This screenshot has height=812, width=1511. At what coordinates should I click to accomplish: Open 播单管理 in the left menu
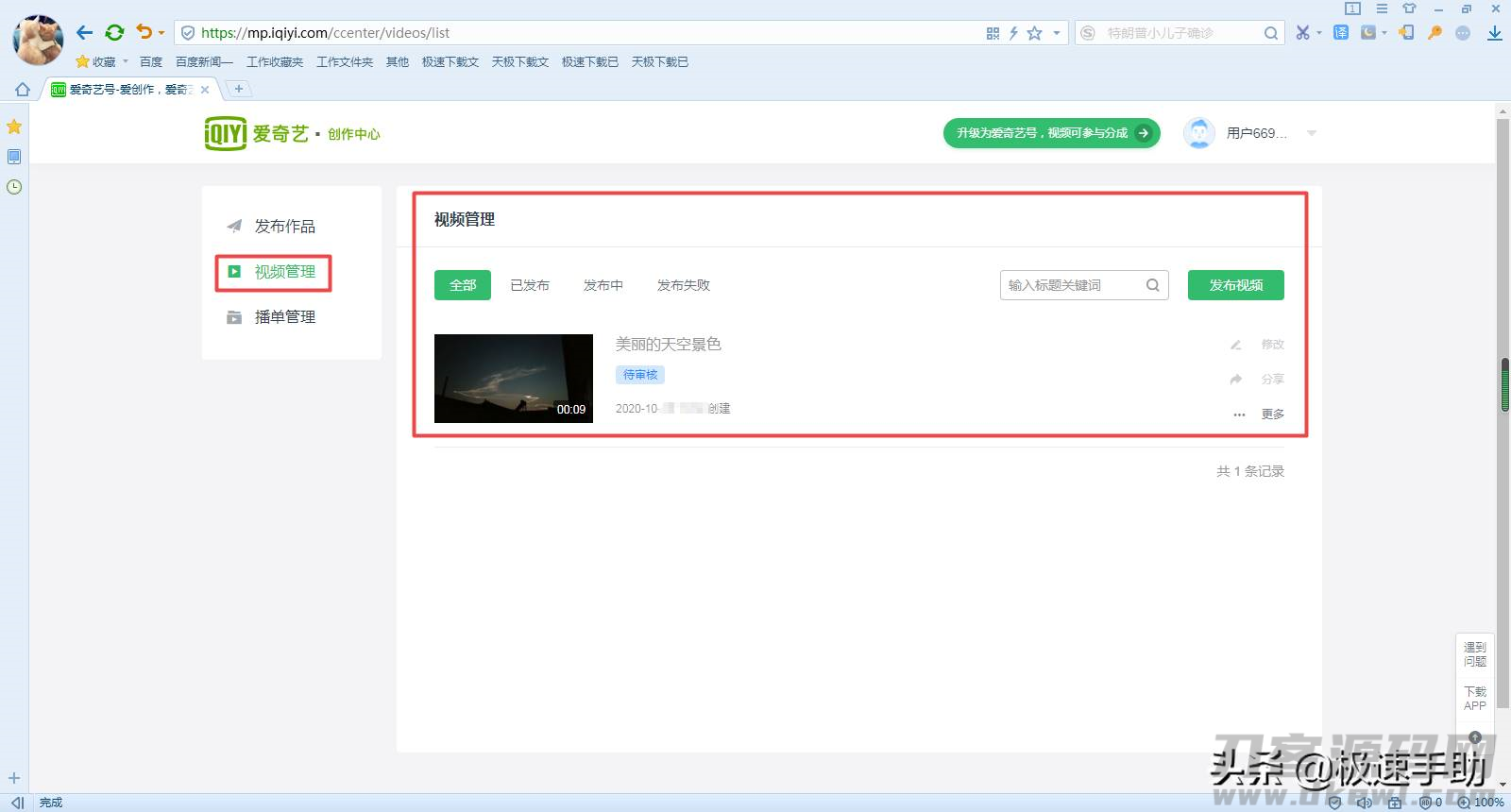click(x=284, y=317)
